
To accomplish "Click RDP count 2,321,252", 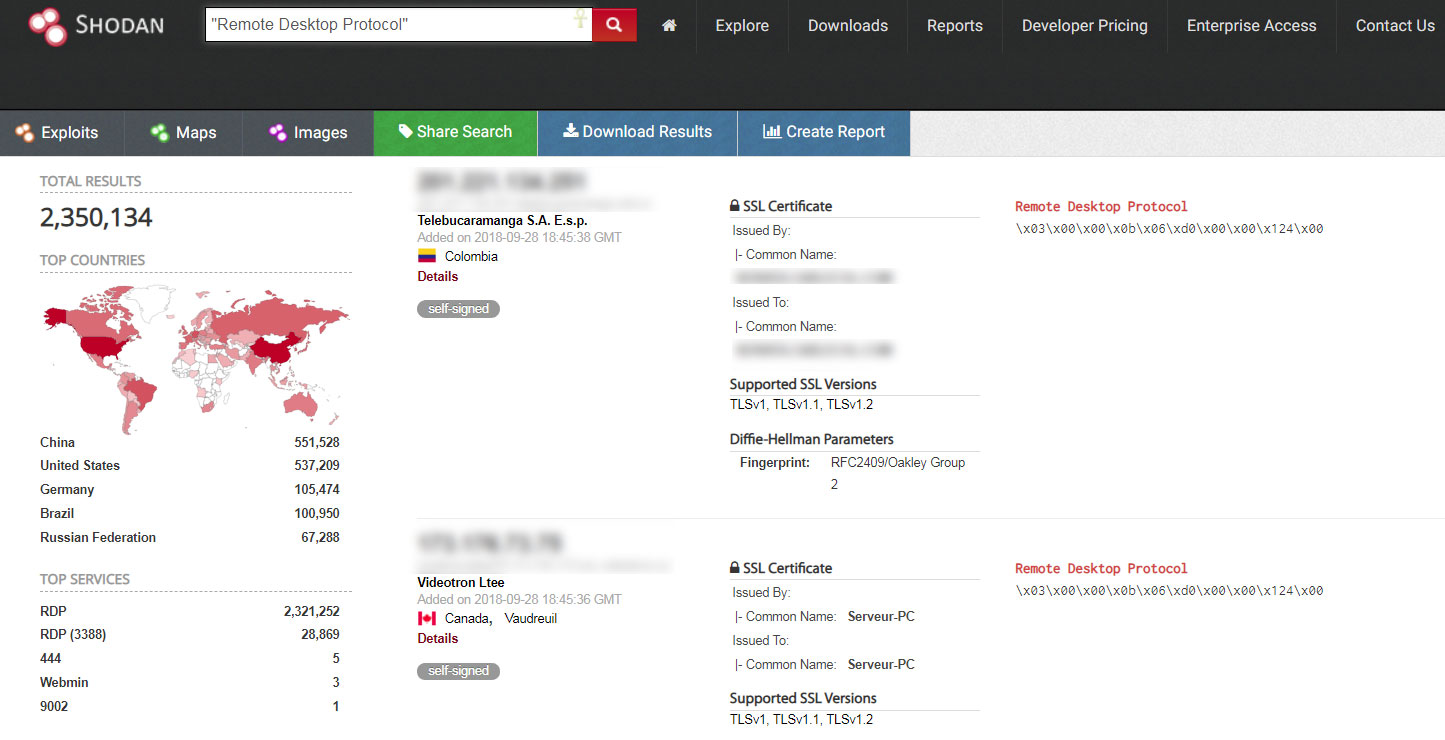I will tap(312, 611).
